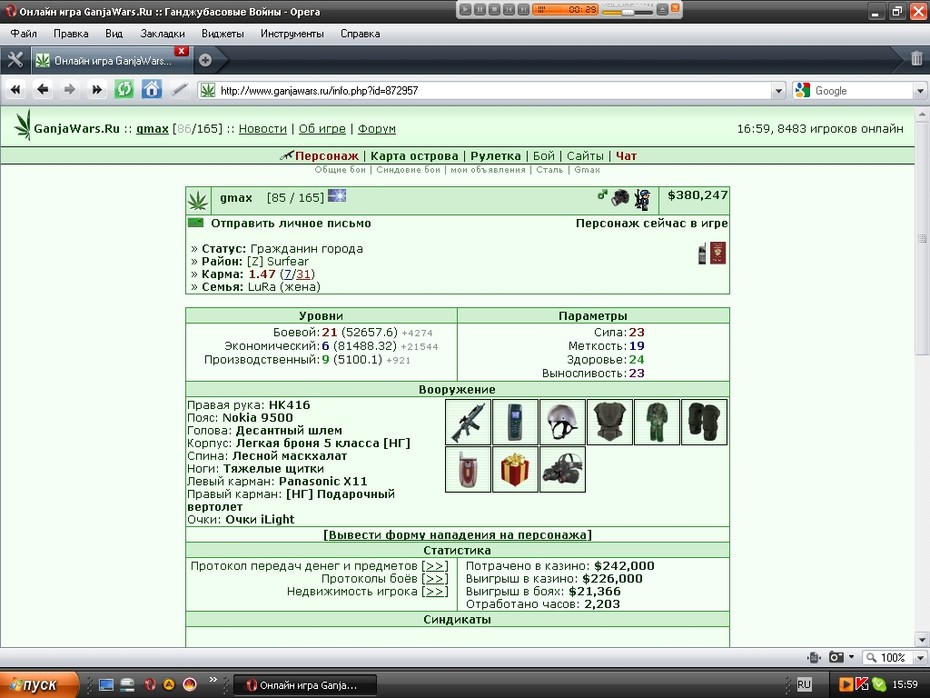Go to Карта острова
The width and height of the screenshot is (930, 698).
(415, 156)
